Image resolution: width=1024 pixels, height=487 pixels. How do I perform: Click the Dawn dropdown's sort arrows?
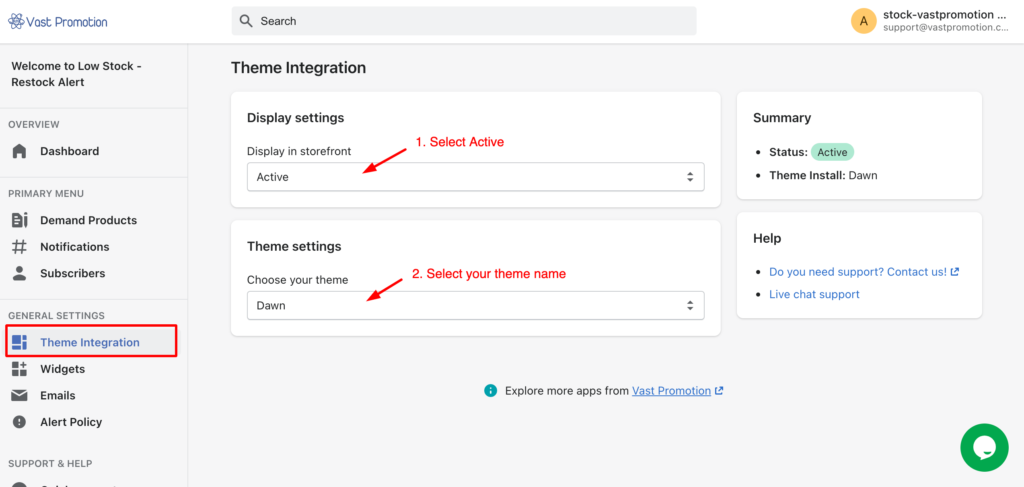(x=690, y=306)
